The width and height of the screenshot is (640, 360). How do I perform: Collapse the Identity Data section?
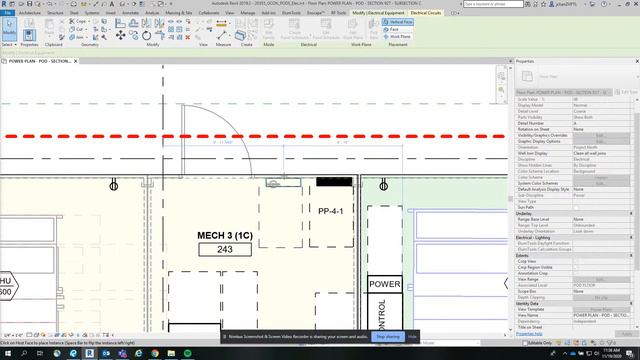(x=631, y=304)
